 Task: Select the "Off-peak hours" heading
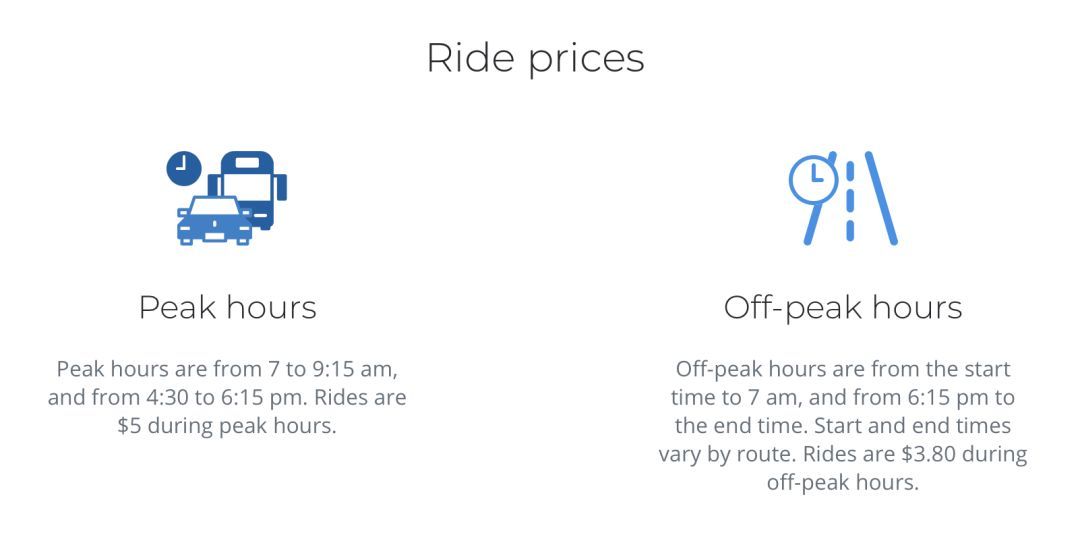click(842, 307)
